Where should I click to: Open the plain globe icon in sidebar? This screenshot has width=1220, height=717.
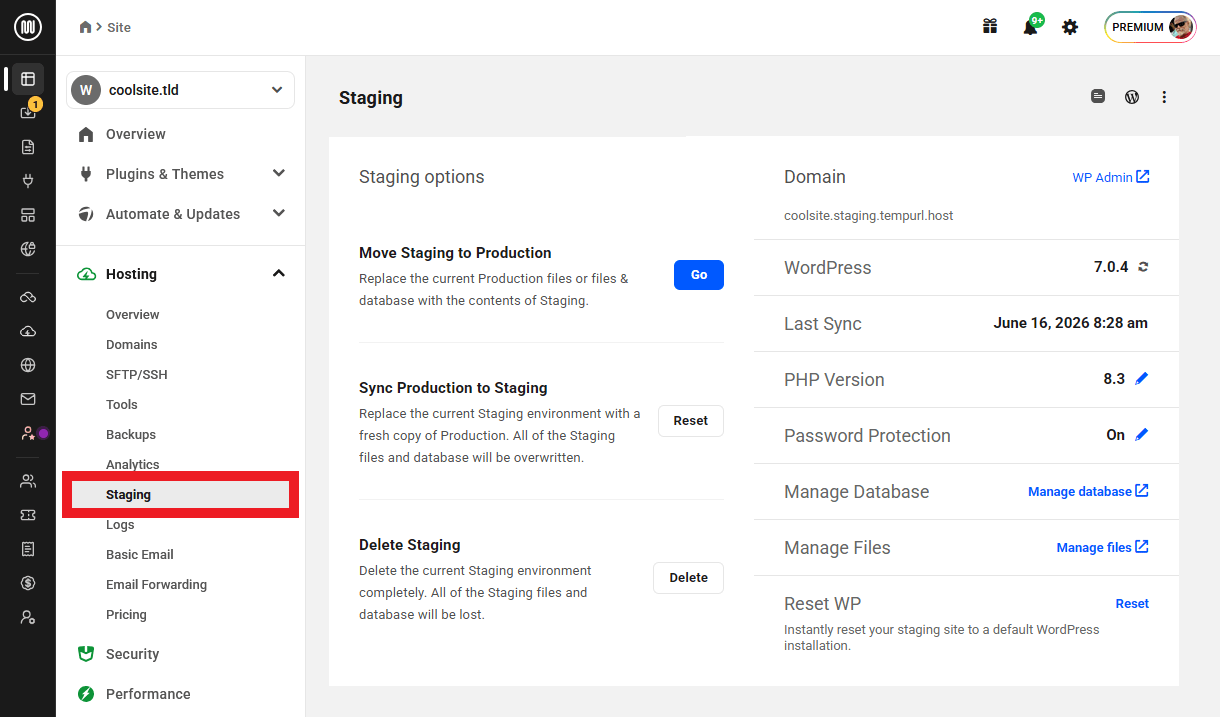coord(28,365)
